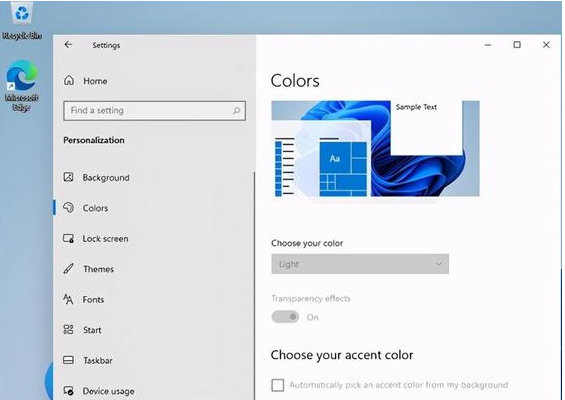Screen dimensions: 565x400
Task: Open the Home icon in sidebar
Action: 69,80
